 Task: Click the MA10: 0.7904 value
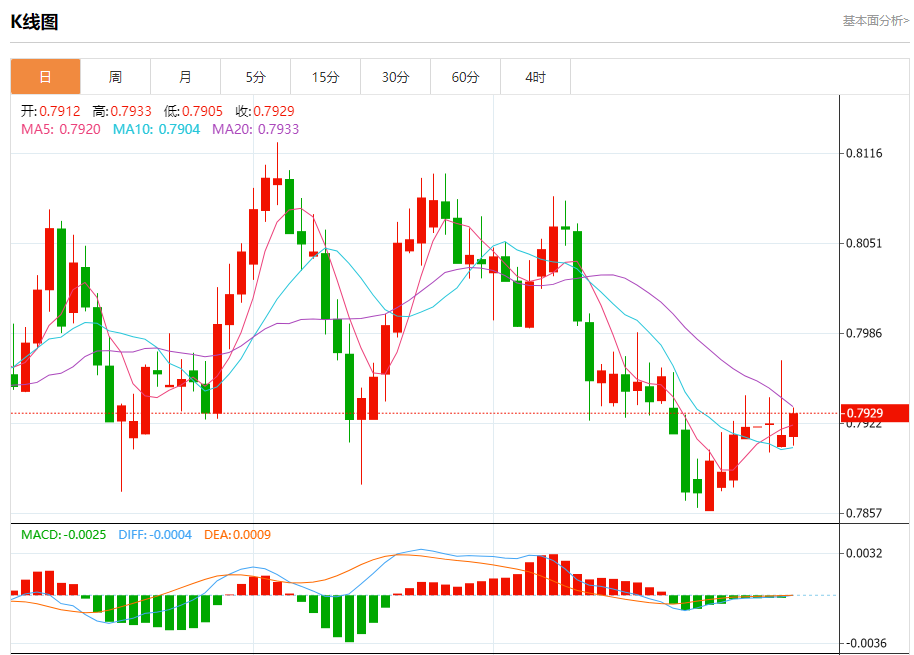click(x=156, y=129)
